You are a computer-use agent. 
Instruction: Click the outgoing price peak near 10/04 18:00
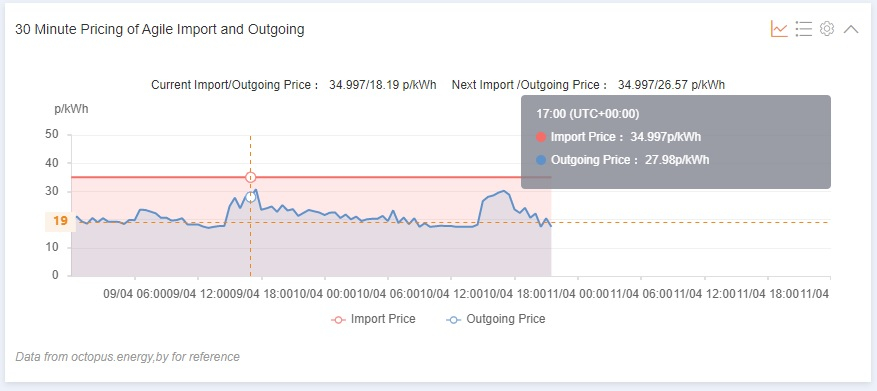[504, 191]
